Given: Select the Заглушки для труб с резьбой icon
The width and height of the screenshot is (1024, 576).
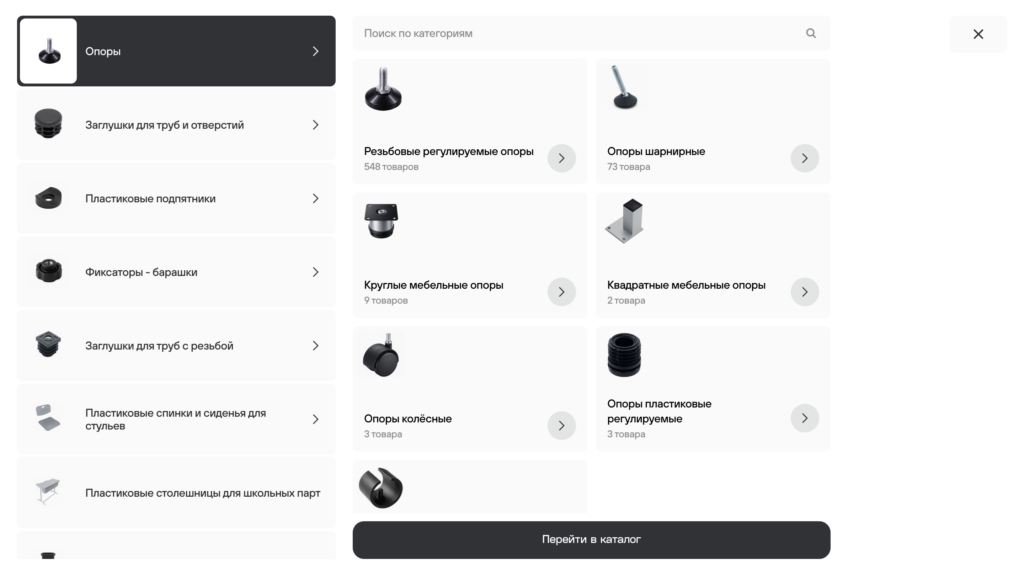Looking at the screenshot, I should [x=48, y=345].
